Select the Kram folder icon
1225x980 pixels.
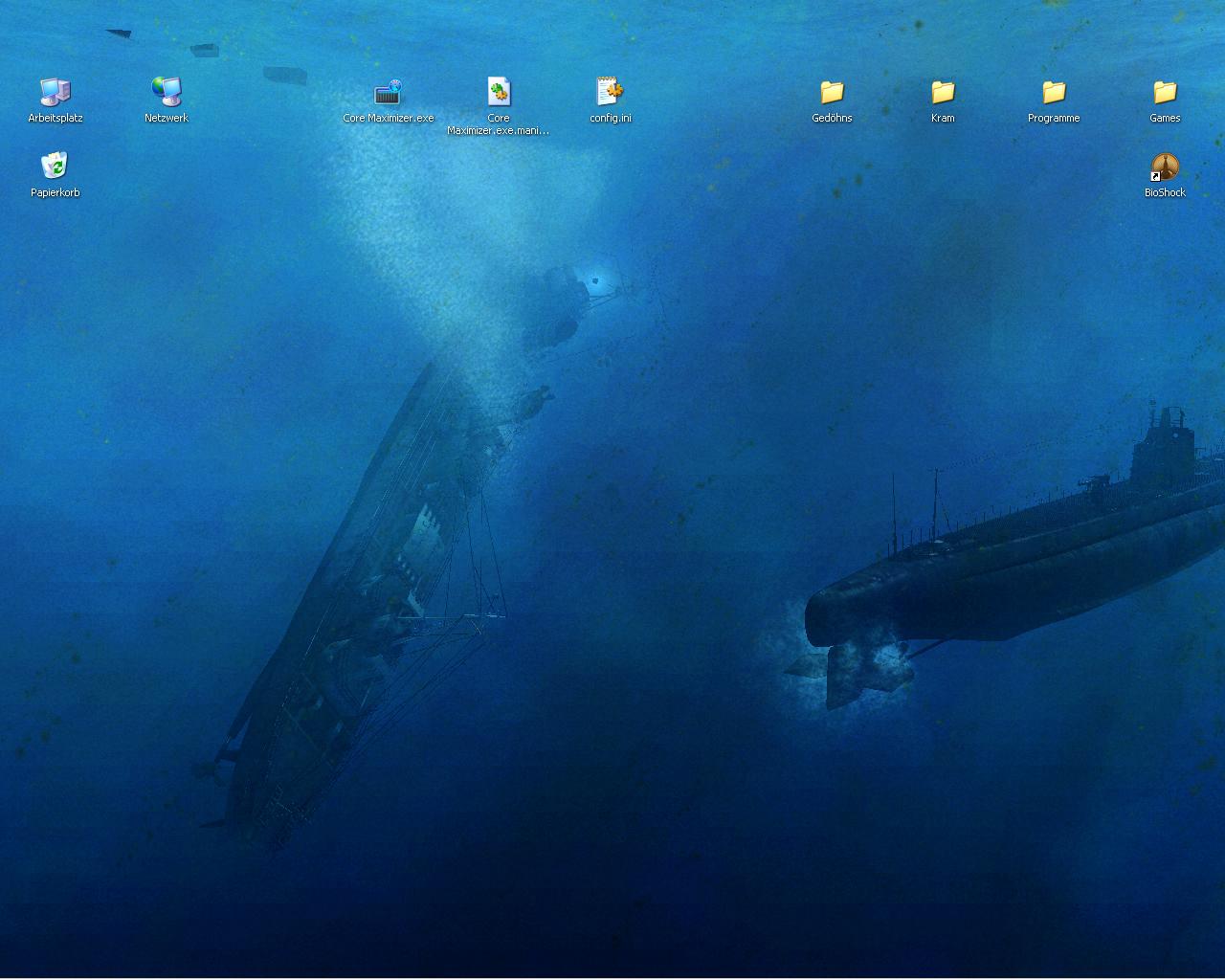(x=943, y=92)
